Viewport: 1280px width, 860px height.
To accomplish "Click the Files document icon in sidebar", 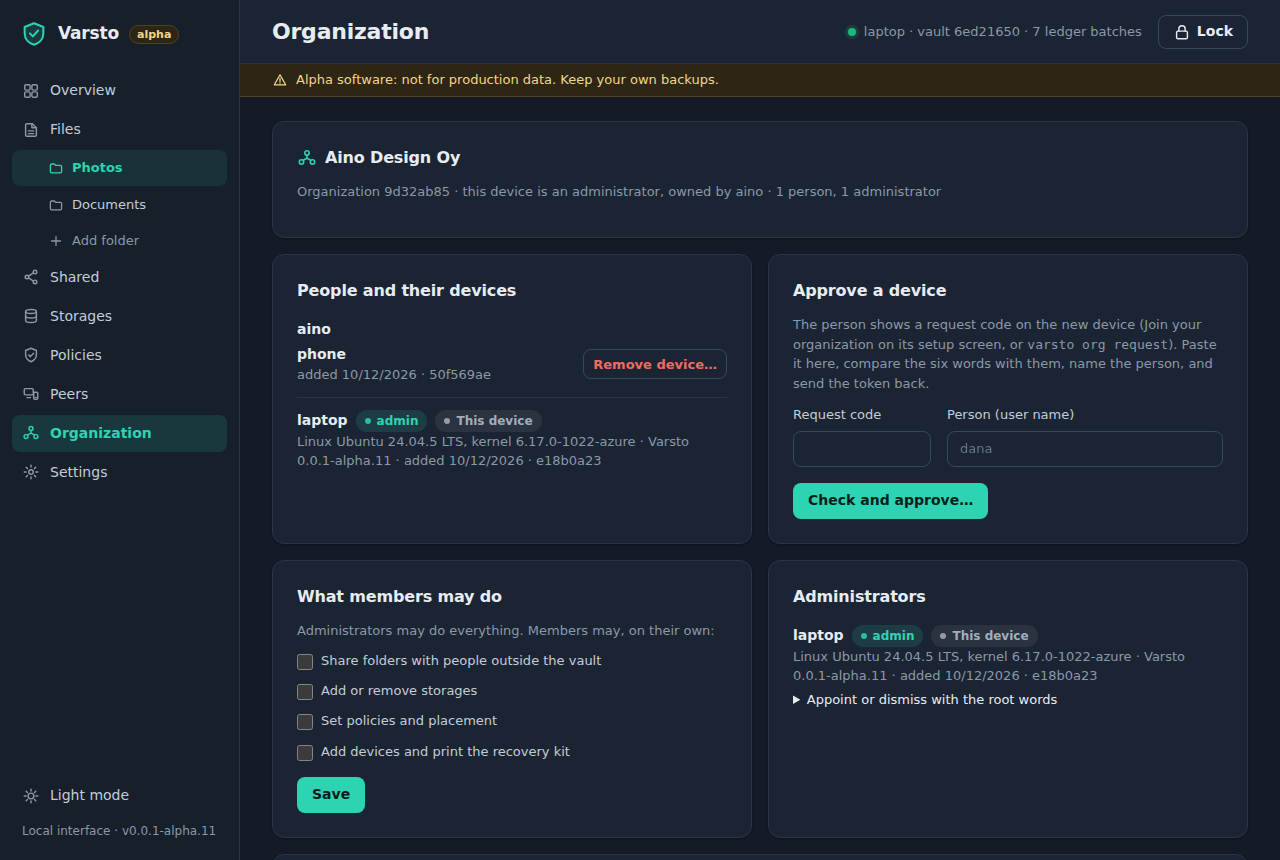I will pos(31,129).
